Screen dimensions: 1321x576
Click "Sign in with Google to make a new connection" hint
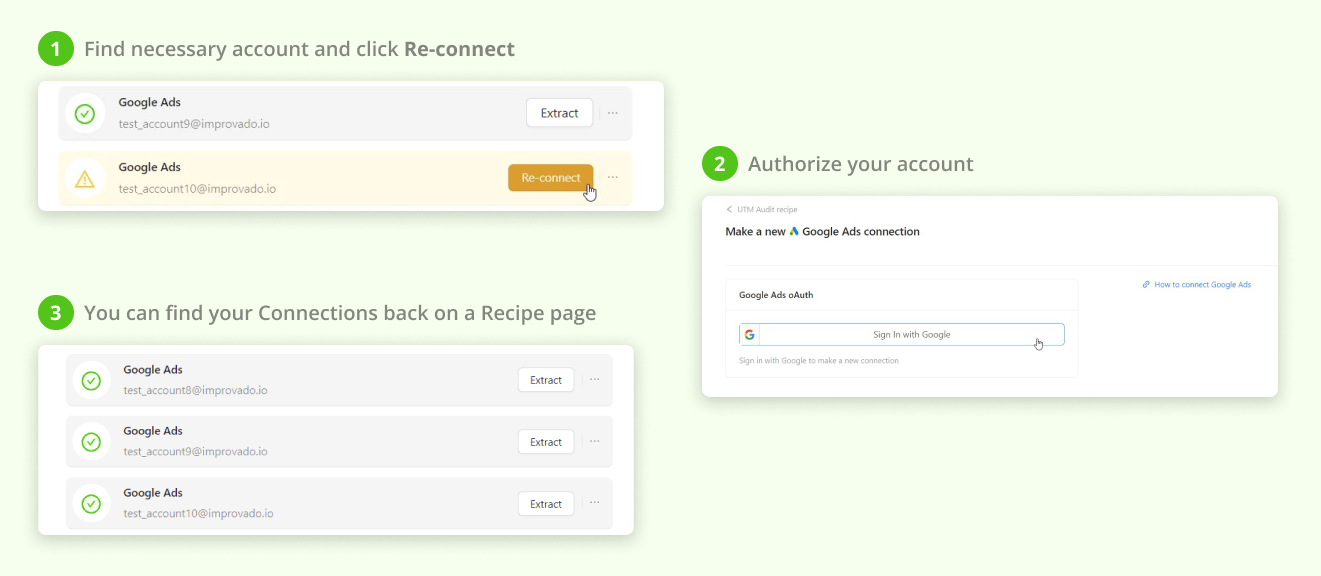pyautogui.click(x=819, y=360)
